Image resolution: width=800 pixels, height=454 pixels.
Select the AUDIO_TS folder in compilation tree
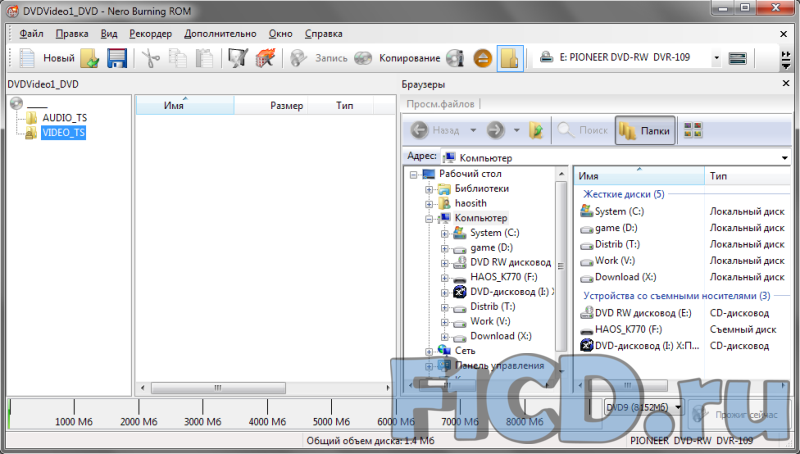(x=65, y=118)
